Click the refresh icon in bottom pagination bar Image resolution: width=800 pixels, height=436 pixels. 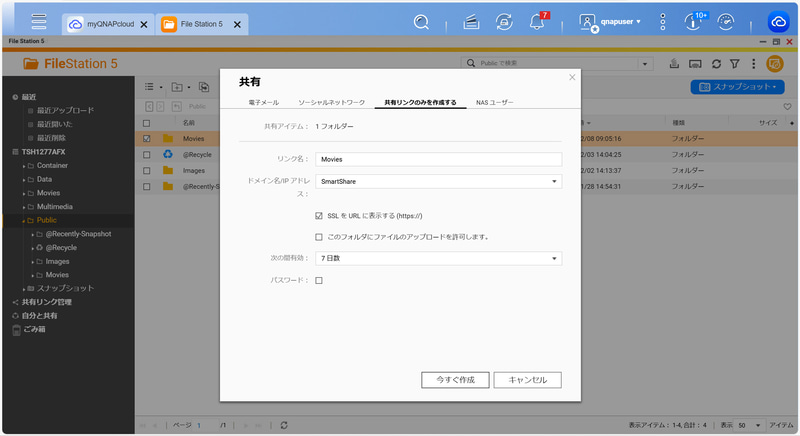(x=284, y=425)
